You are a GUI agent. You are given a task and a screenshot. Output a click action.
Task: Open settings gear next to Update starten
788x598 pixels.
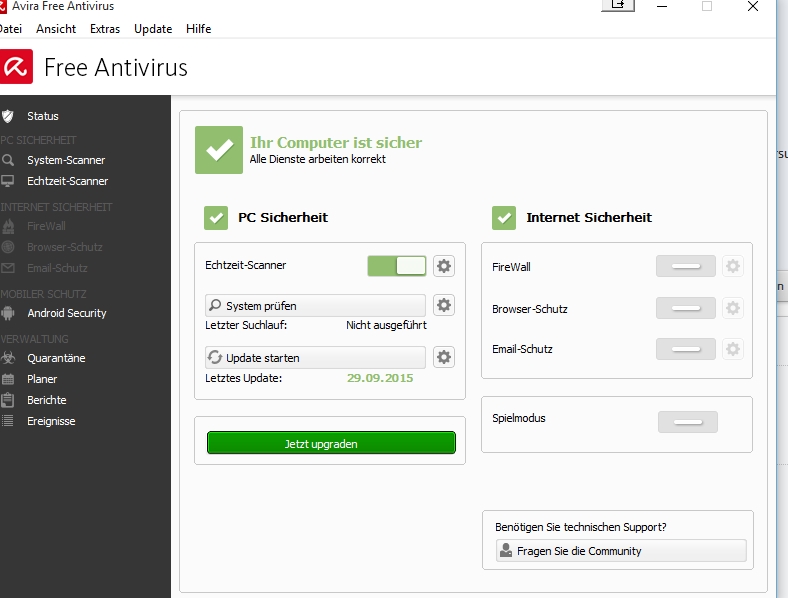click(444, 357)
